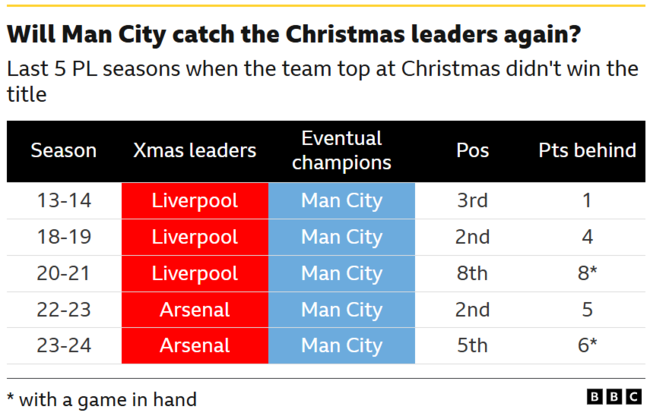Select the blue Man City cell for 23-24
This screenshot has width=650, height=419.
(341, 346)
